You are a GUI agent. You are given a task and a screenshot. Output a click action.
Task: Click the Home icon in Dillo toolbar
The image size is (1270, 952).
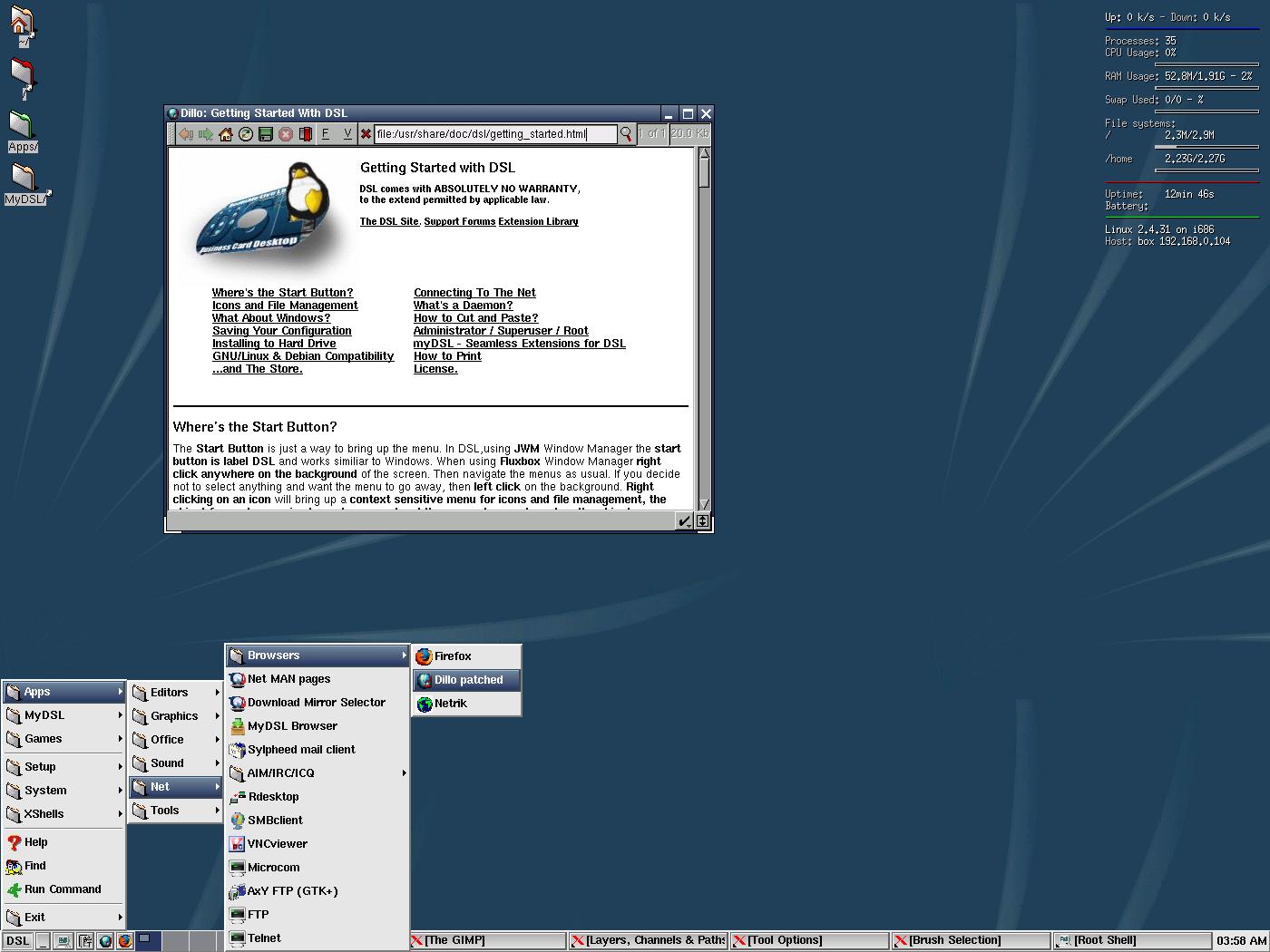tap(226, 134)
